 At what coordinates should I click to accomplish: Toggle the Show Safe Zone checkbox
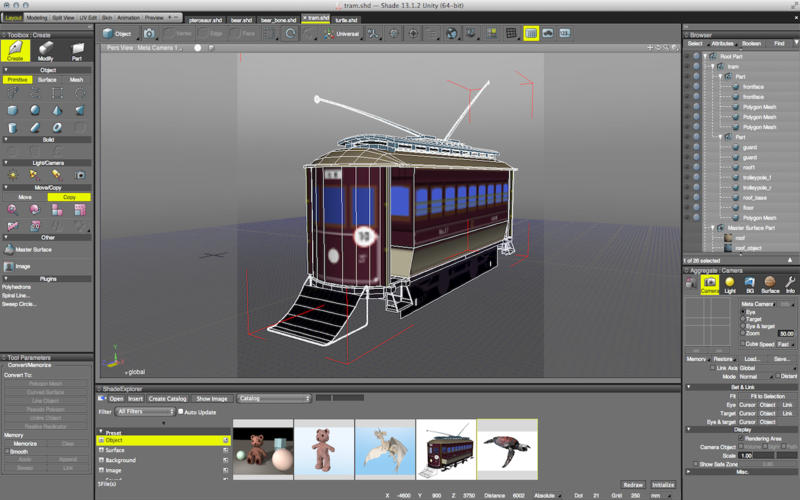pyautogui.click(x=697, y=465)
